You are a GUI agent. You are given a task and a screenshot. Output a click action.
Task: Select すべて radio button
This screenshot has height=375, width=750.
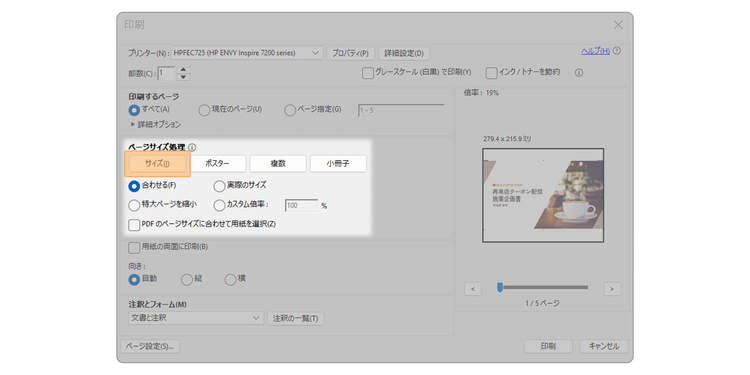click(x=134, y=110)
